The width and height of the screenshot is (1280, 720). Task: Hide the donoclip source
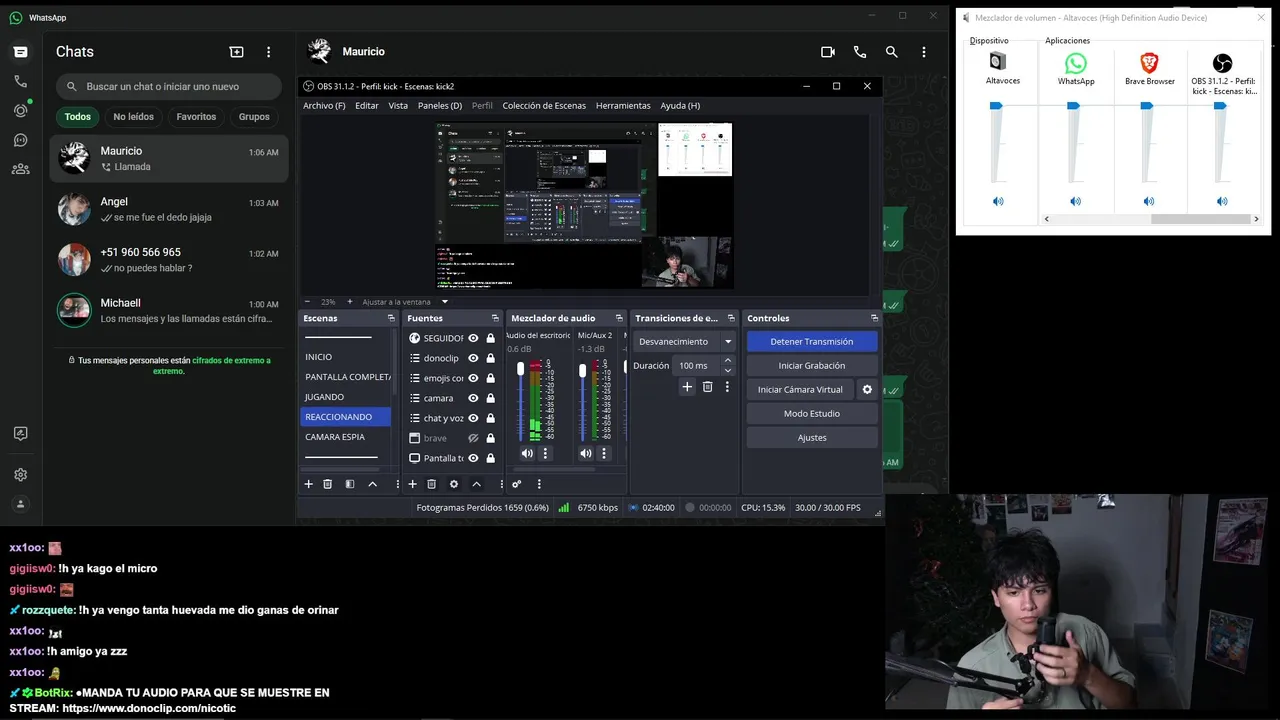coord(473,358)
